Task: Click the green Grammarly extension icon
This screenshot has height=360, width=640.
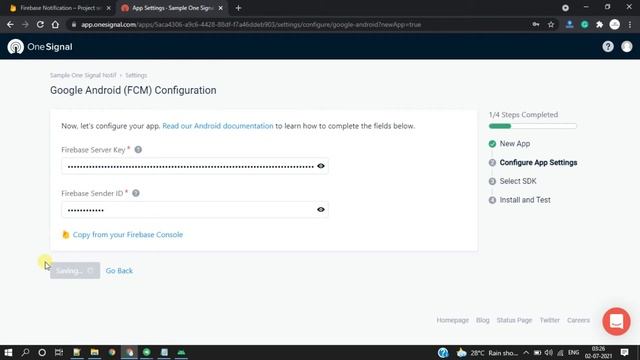Action: (x=584, y=24)
